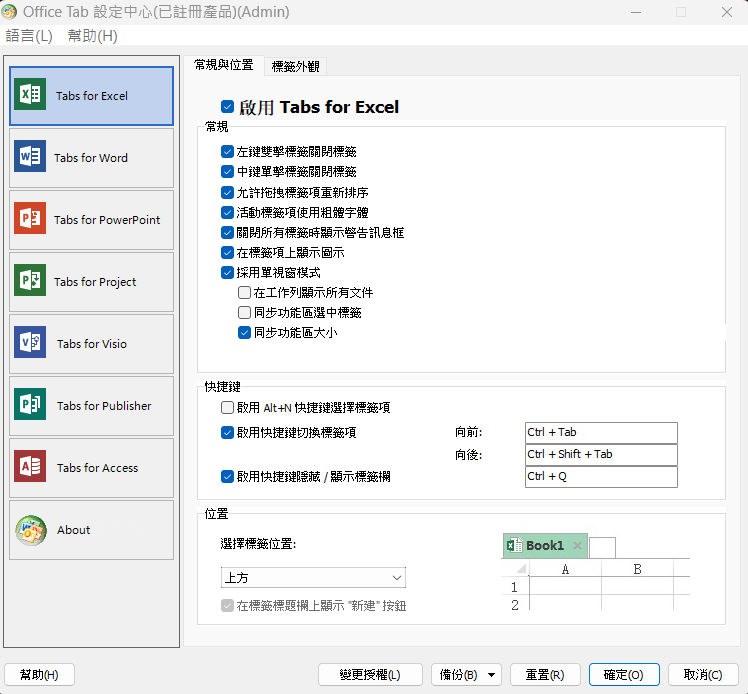Select Tabs for Access text entry
Viewport: 748px width, 694px height.
(97, 468)
